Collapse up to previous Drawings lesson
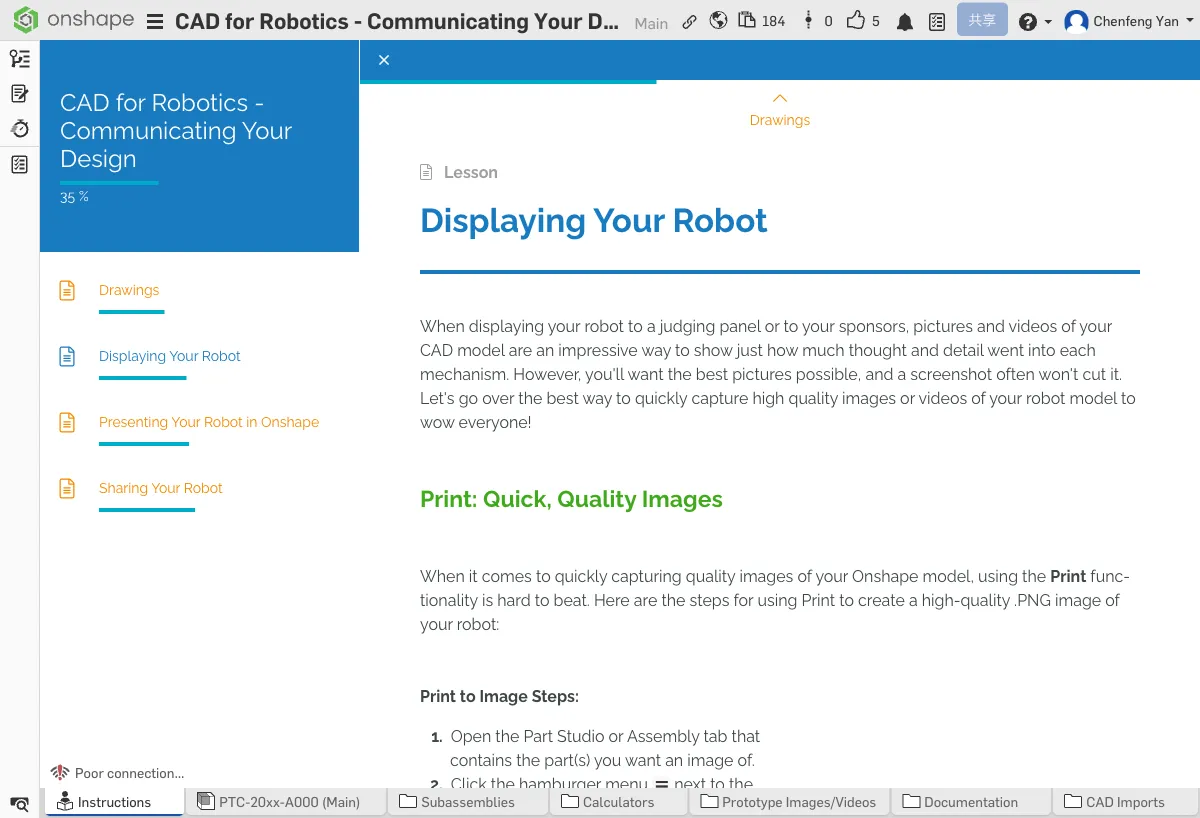 [780, 109]
